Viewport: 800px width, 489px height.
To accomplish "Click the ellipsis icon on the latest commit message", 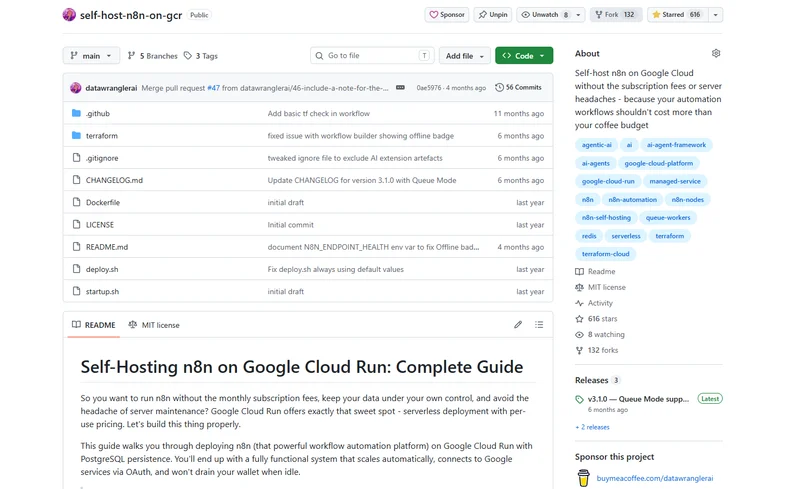I will pos(401,88).
